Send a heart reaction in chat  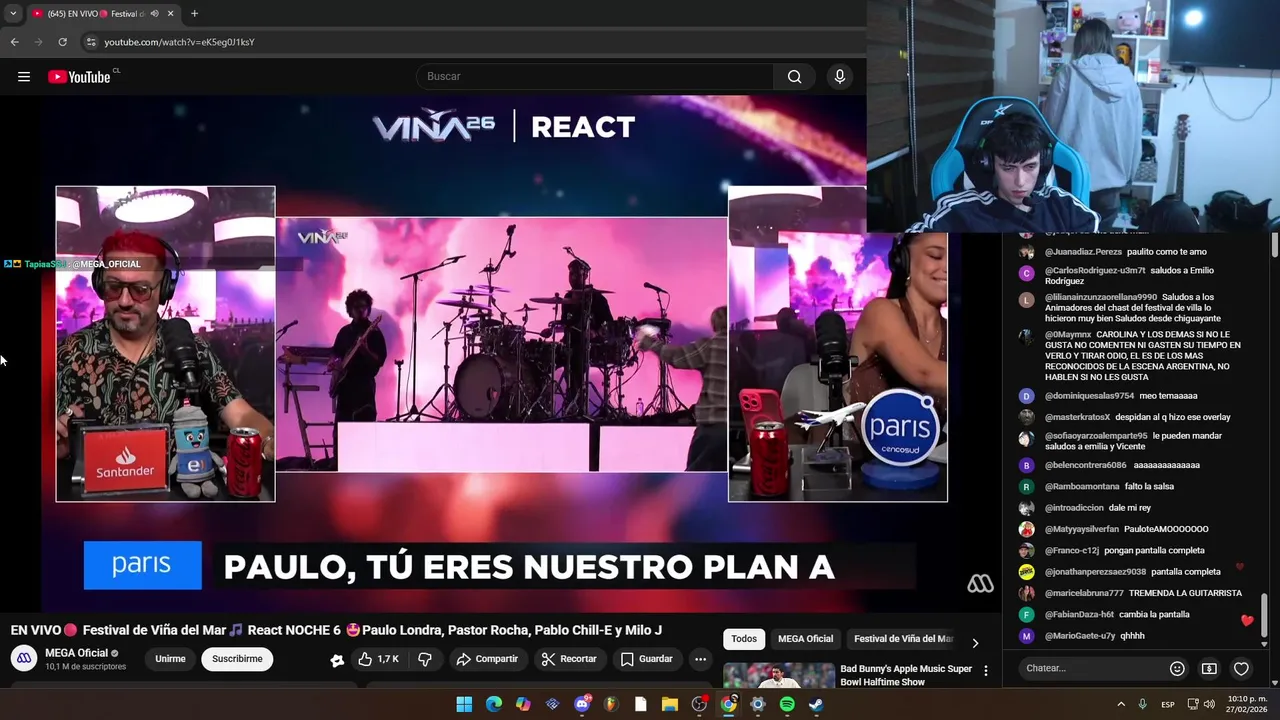(1241, 668)
